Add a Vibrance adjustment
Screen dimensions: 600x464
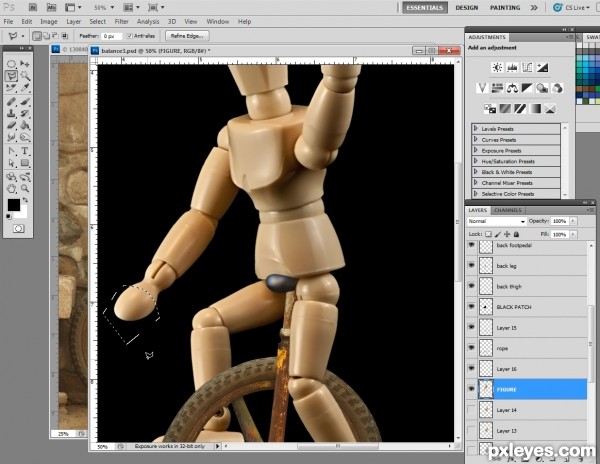click(x=482, y=88)
